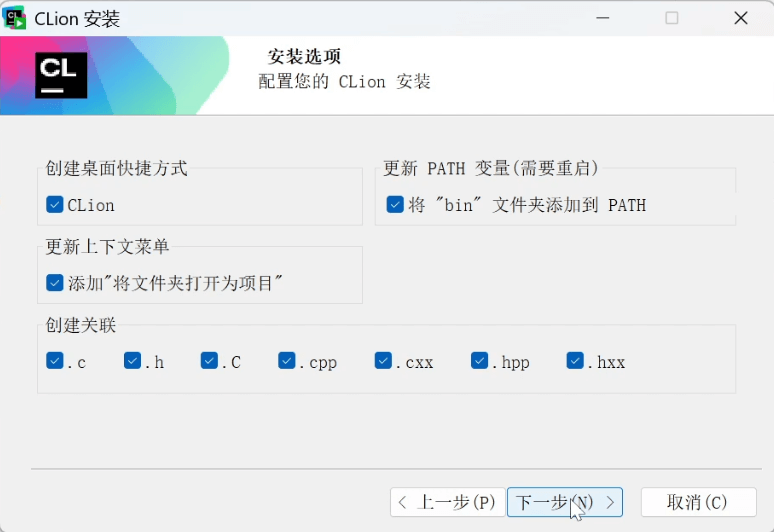This screenshot has width=774, height=532.
Task: Toggle the .h file association checkbox
Action: click(132, 361)
